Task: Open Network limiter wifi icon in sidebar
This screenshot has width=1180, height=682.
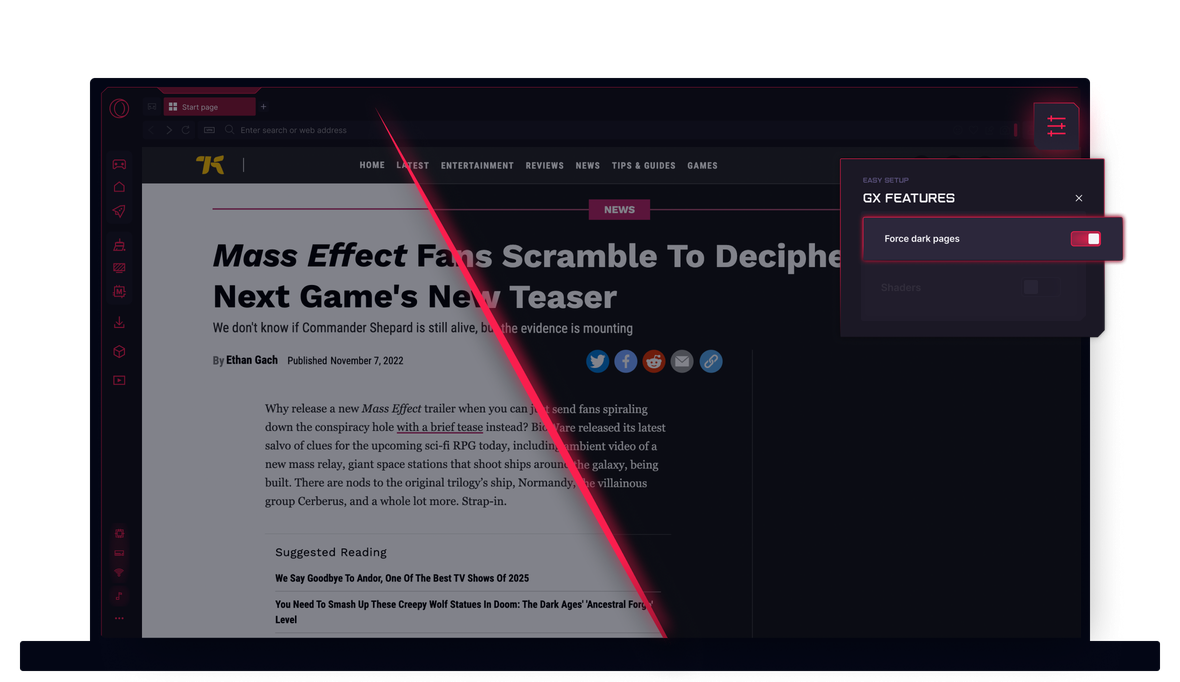Action: tap(119, 573)
